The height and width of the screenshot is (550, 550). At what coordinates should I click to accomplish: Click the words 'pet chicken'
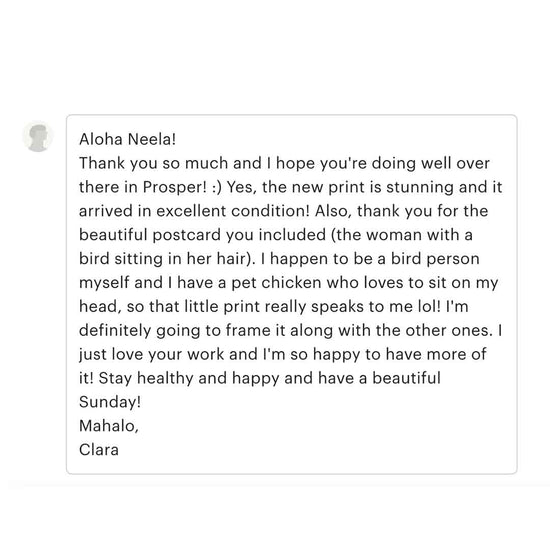coord(276,283)
